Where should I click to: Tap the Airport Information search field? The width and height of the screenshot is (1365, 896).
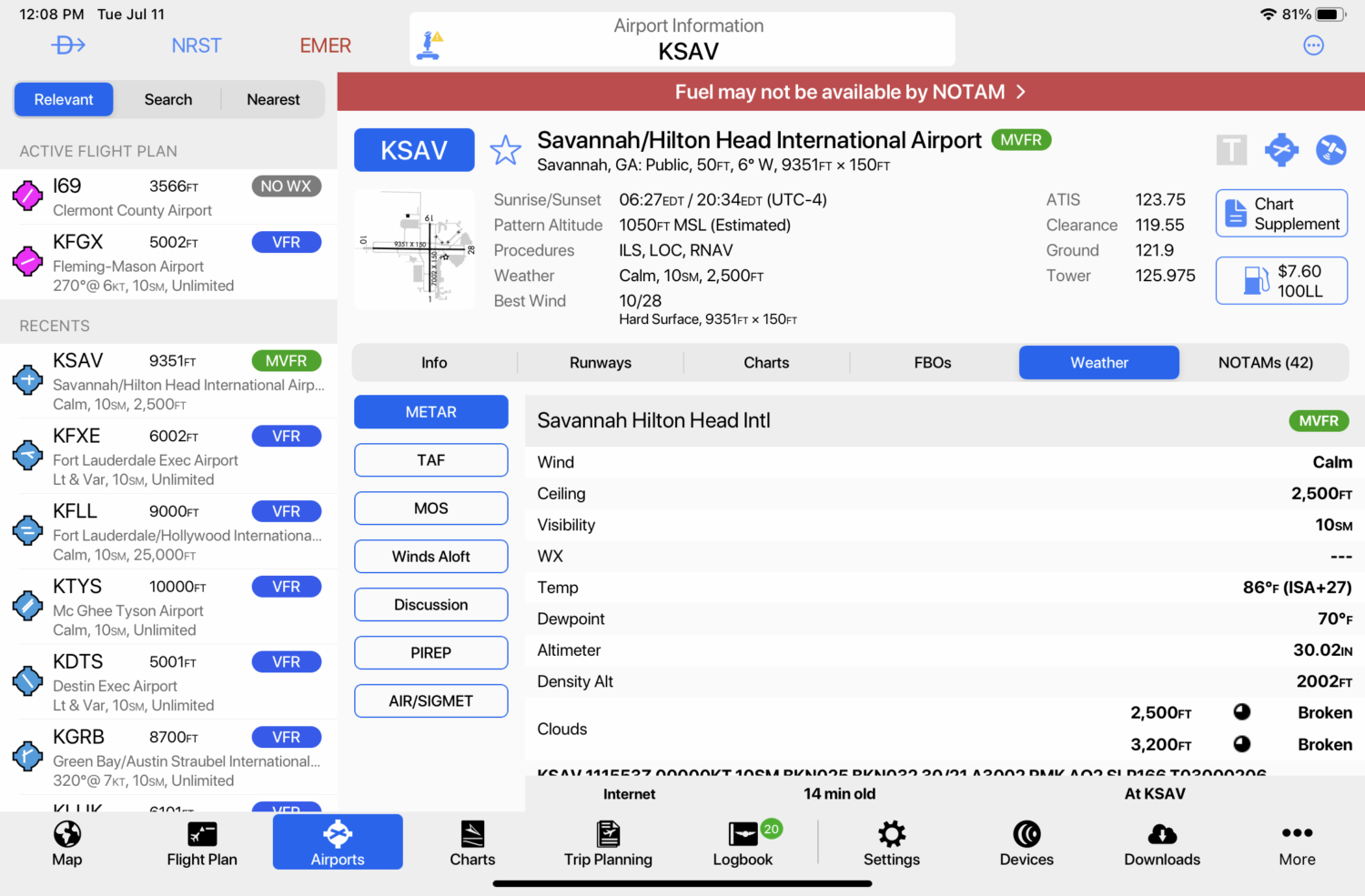(682, 39)
